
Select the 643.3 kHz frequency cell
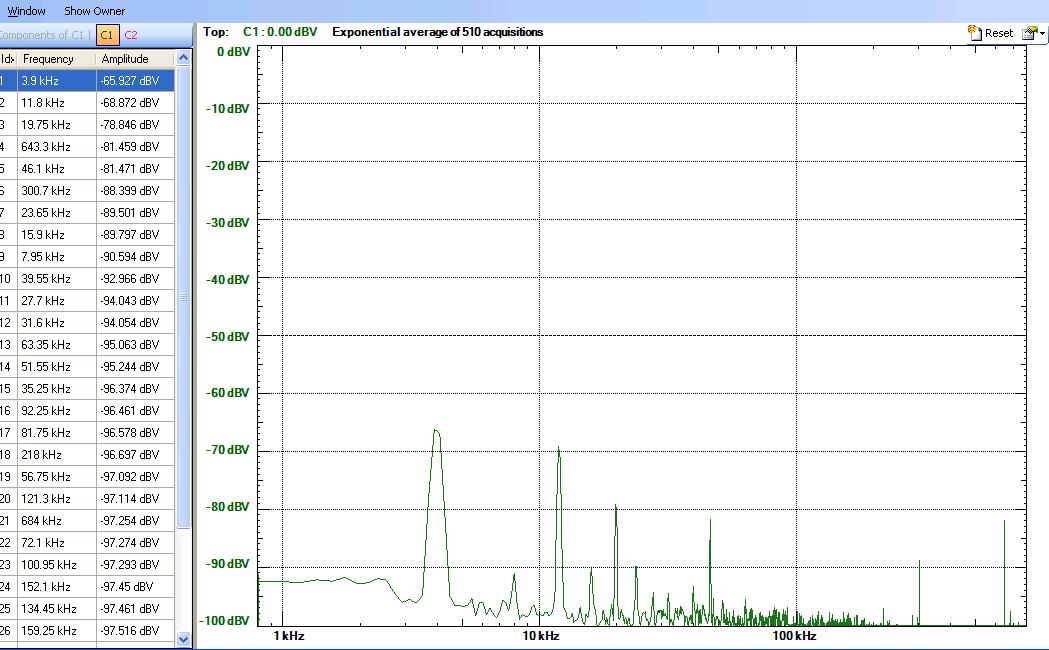click(57, 146)
